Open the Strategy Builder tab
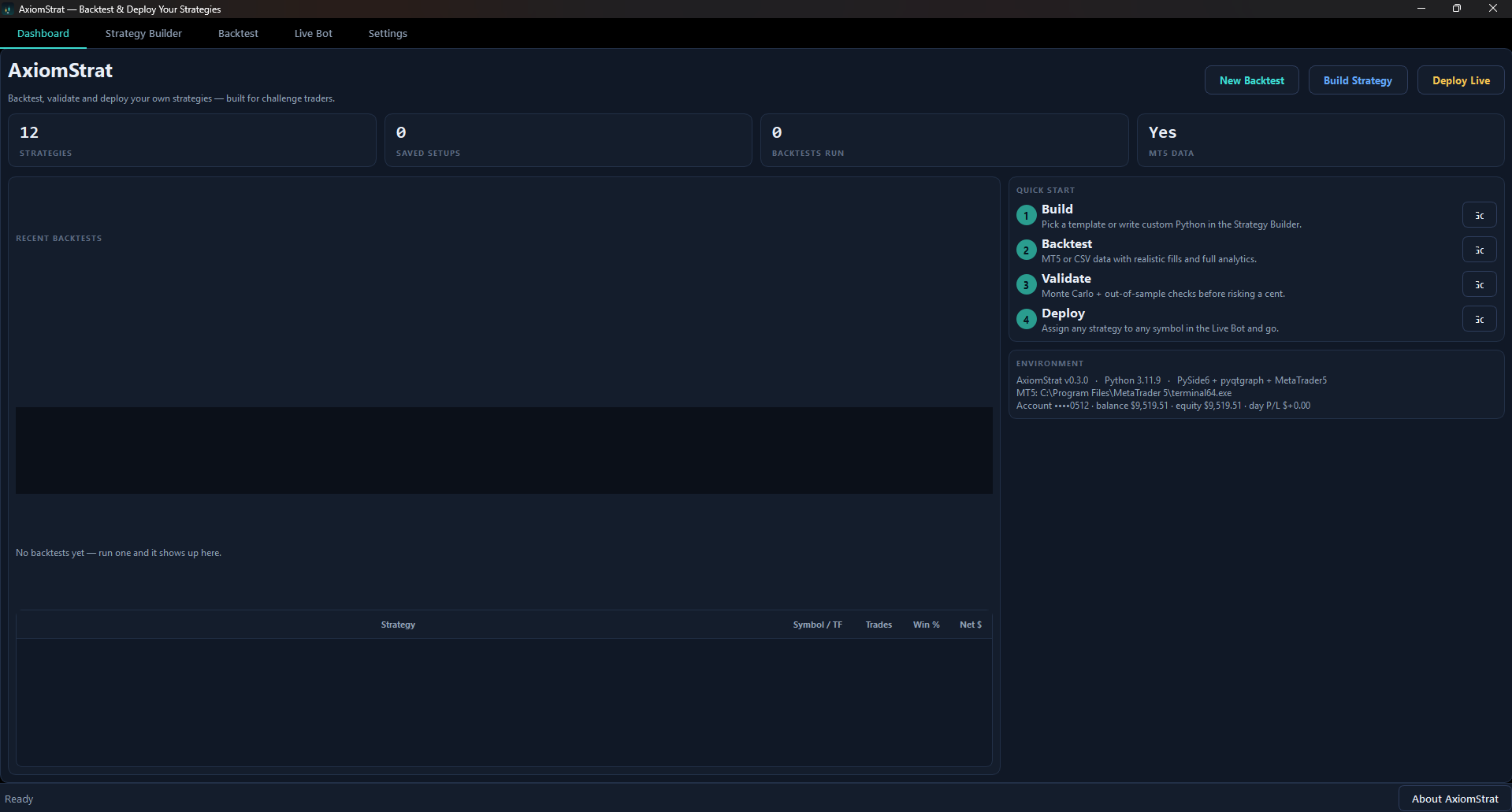Image resolution: width=1512 pixels, height=812 pixels. pyautogui.click(x=143, y=33)
